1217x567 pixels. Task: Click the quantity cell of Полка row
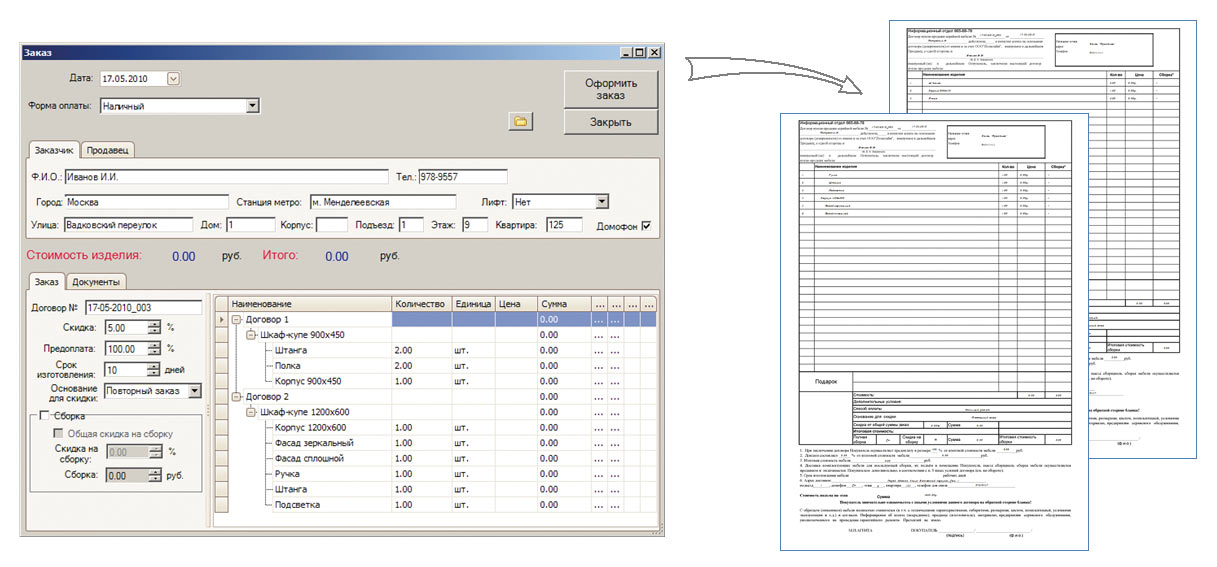[421, 366]
